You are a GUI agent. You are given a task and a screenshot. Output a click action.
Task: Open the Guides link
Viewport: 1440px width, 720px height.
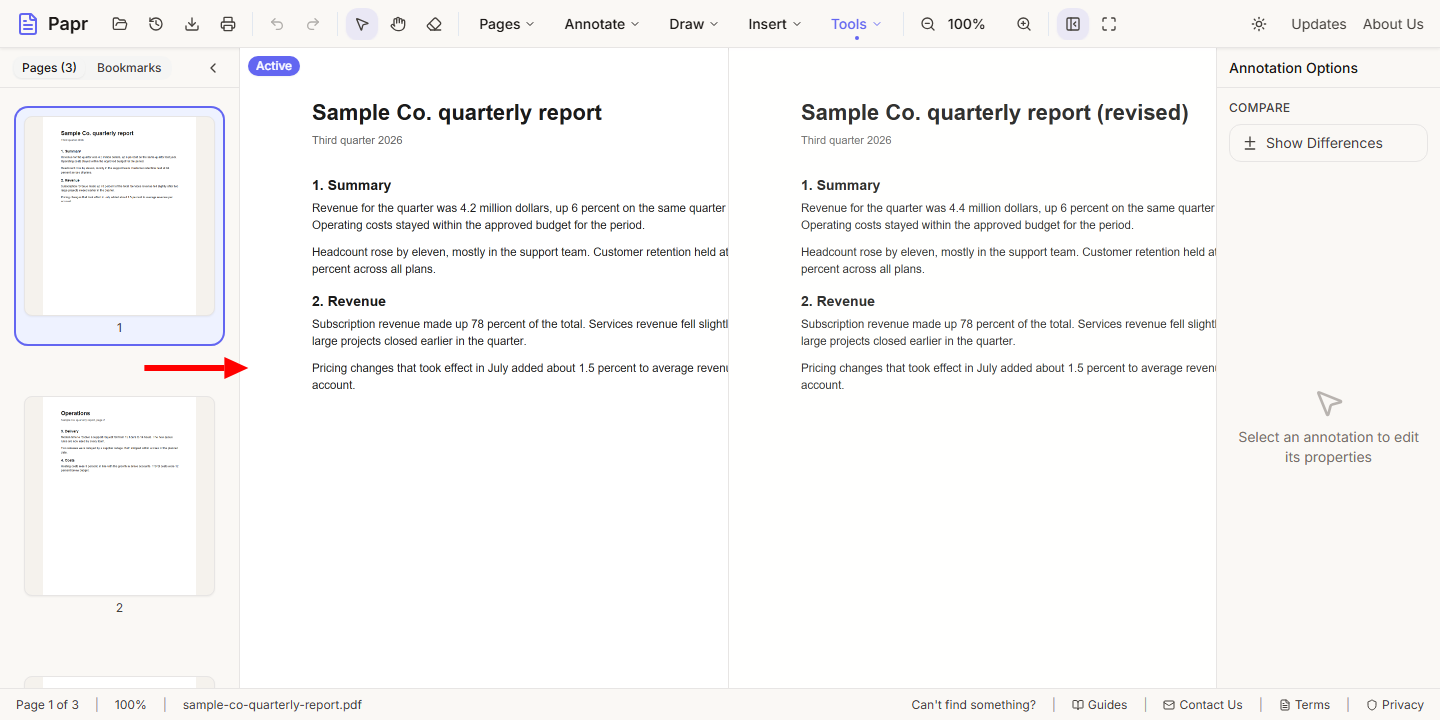tap(1099, 705)
